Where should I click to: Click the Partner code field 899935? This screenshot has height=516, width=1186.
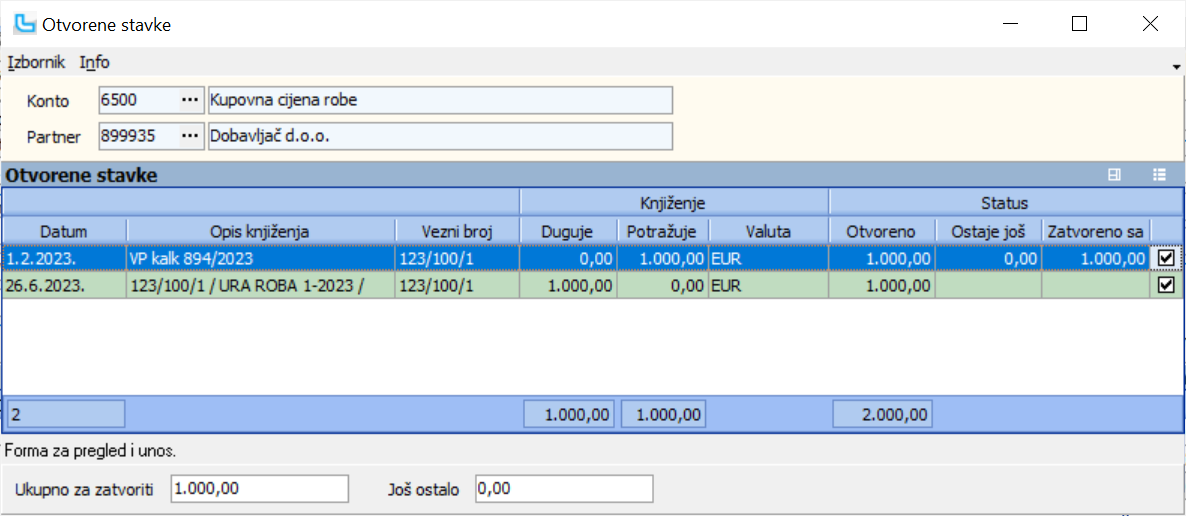point(136,136)
